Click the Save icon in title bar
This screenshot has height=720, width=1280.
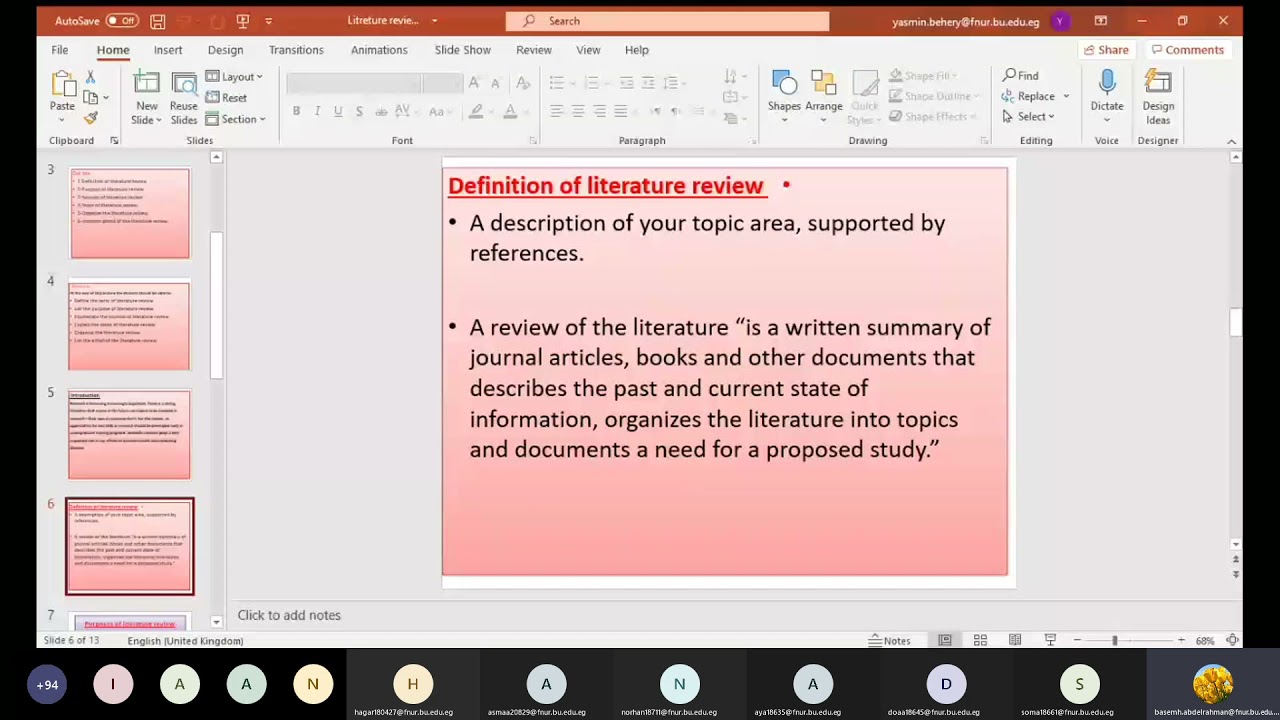(x=157, y=21)
